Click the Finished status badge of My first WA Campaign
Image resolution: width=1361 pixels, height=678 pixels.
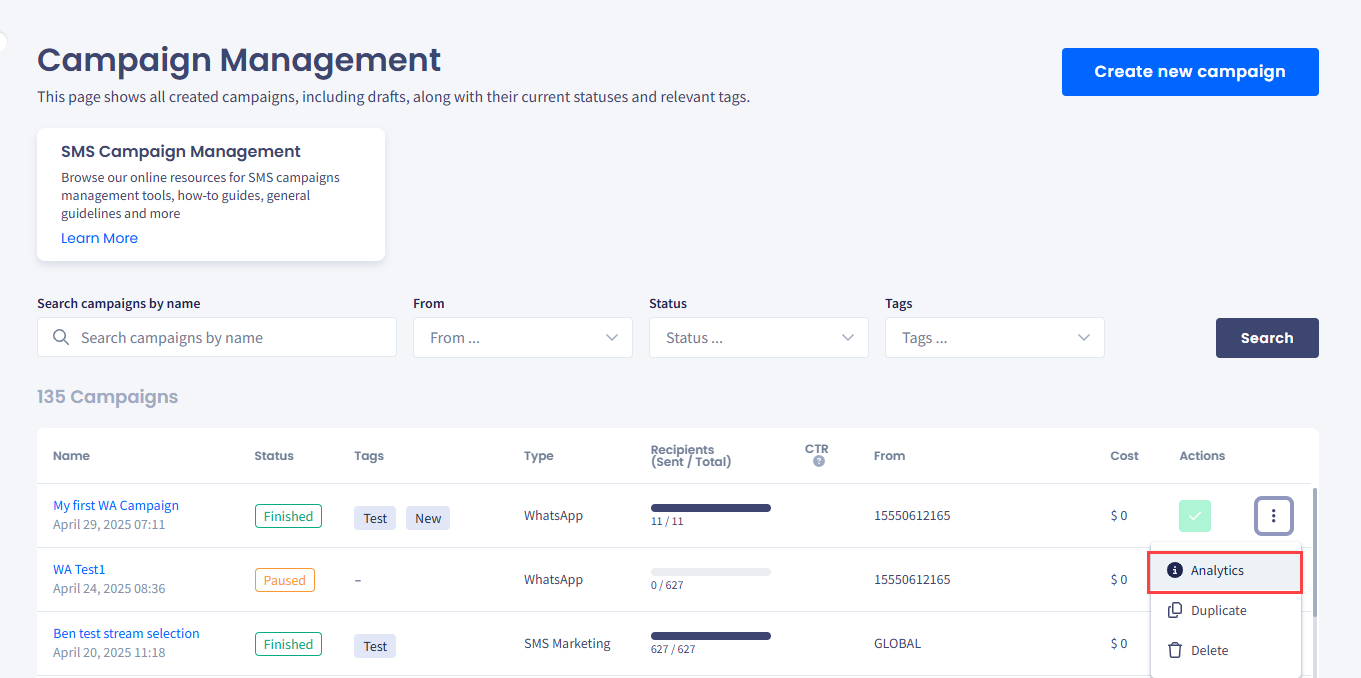point(288,516)
